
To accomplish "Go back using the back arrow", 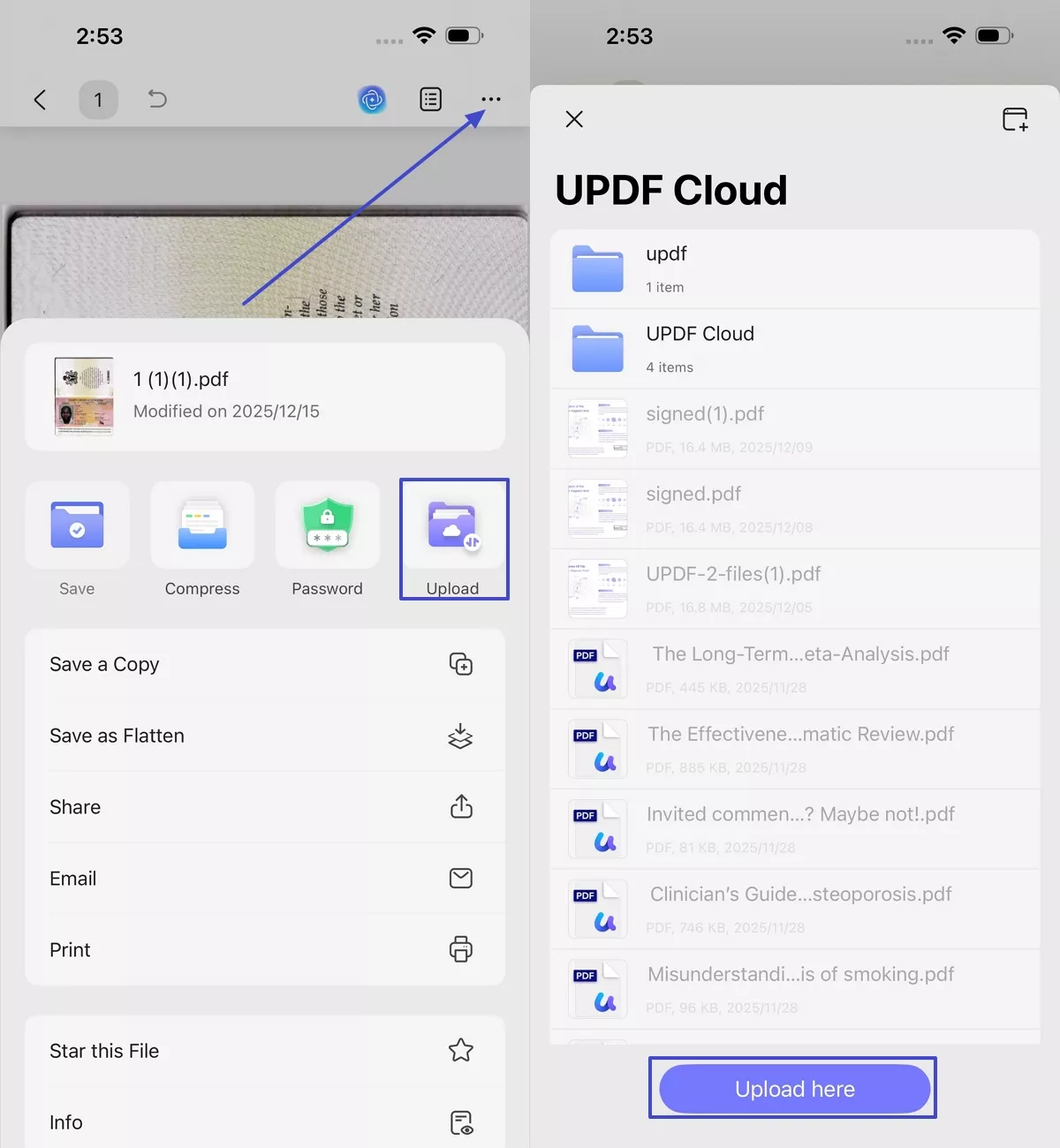I will 40,100.
